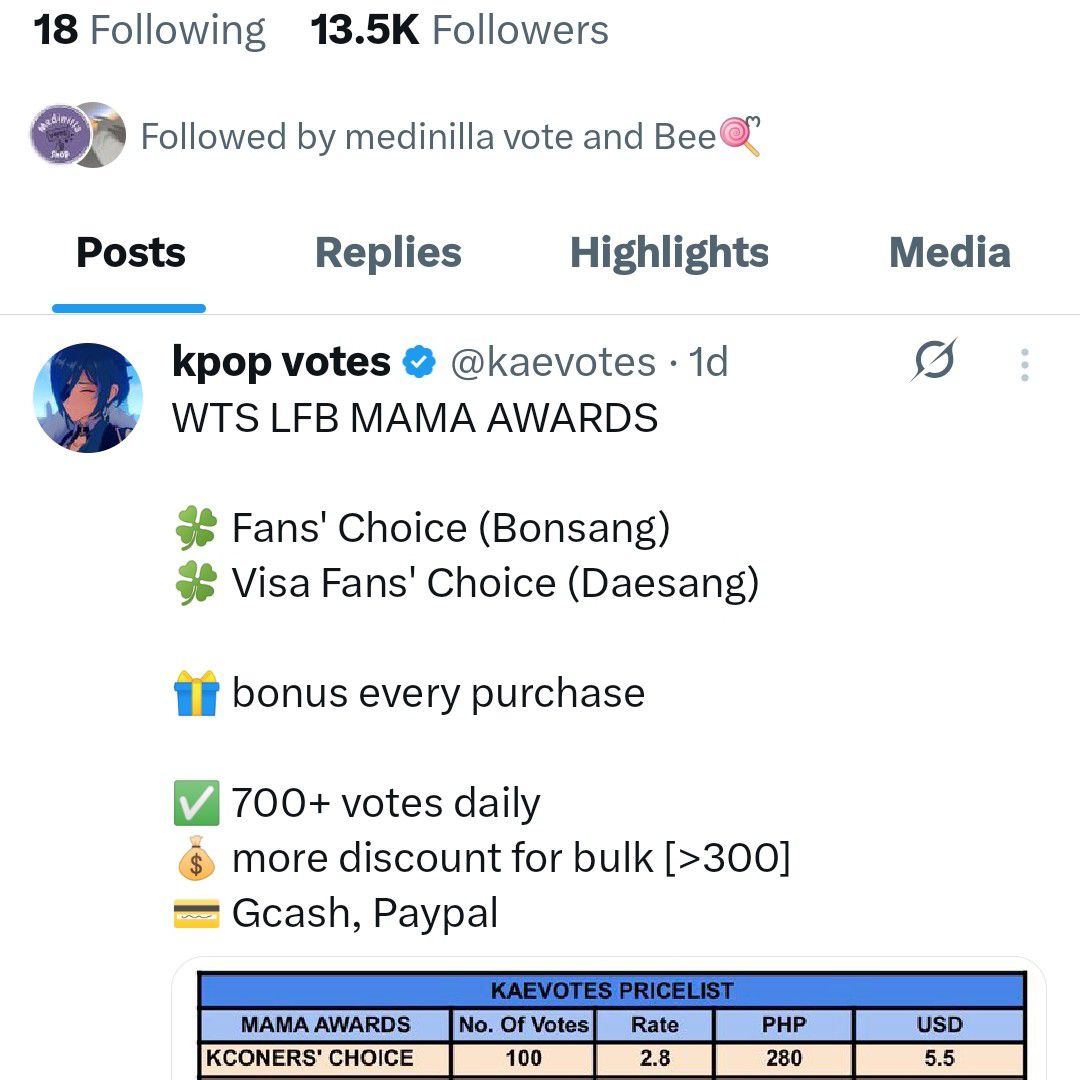Screen dimensions: 1080x1080
Task: Switch to the Highlights tab
Action: point(669,253)
